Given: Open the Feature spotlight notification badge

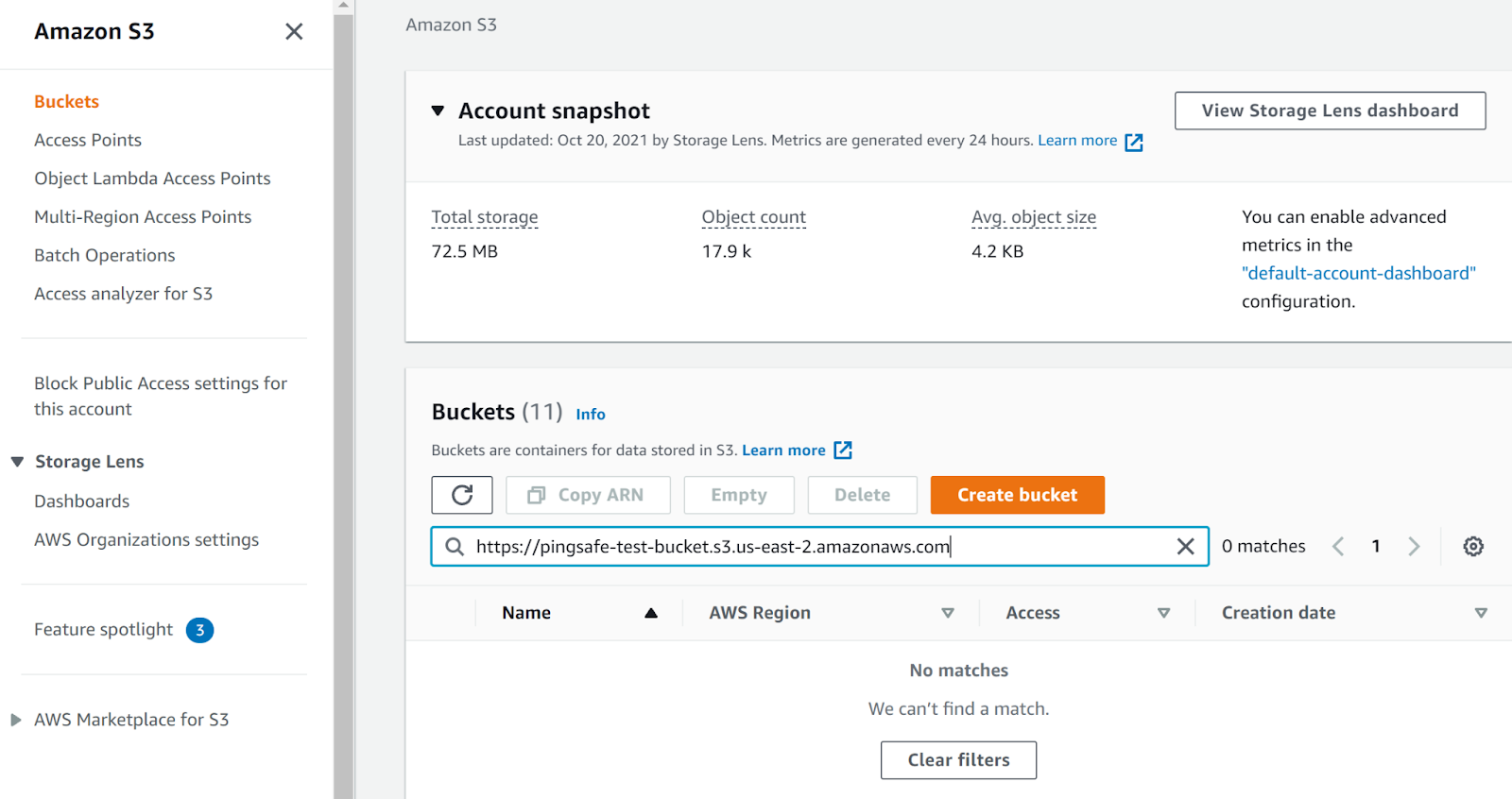Looking at the screenshot, I should coord(199,630).
